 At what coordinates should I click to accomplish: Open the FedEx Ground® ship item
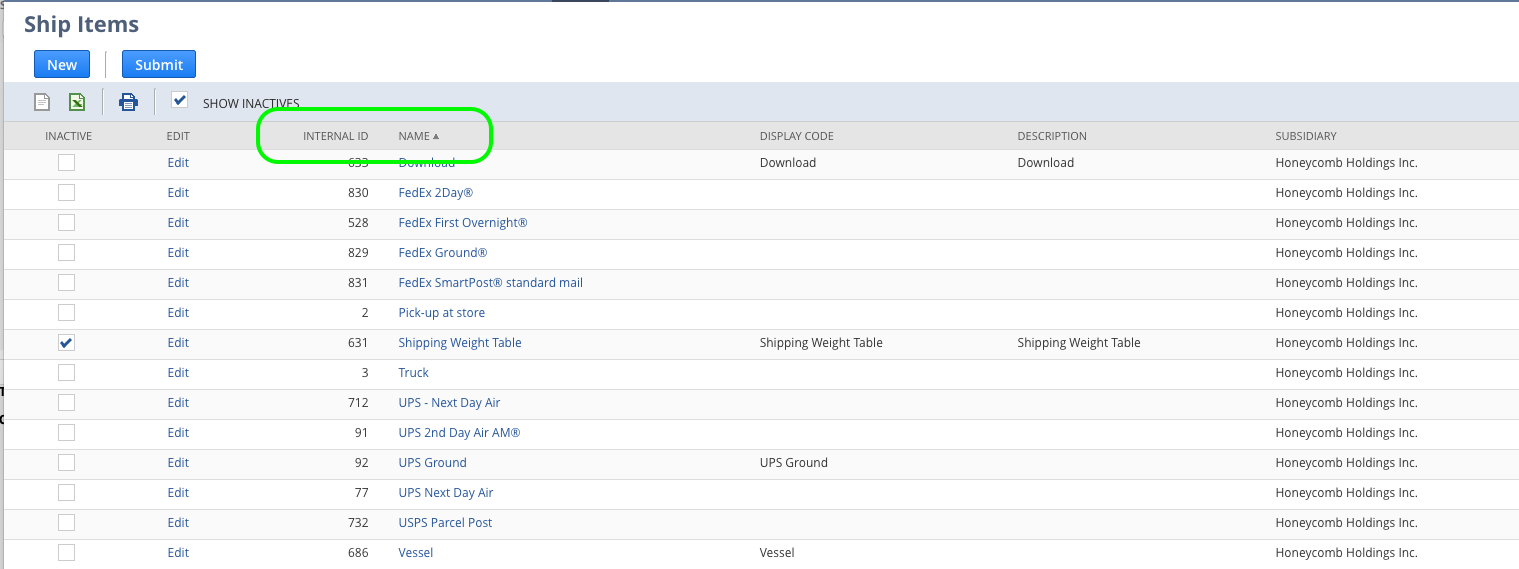tap(442, 253)
